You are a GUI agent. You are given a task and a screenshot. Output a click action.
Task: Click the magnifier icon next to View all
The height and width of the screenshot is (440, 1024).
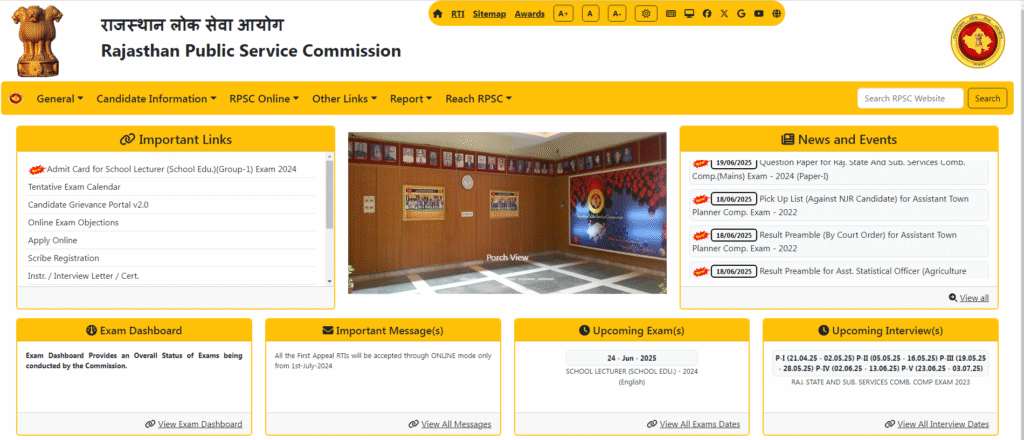pyautogui.click(x=953, y=298)
